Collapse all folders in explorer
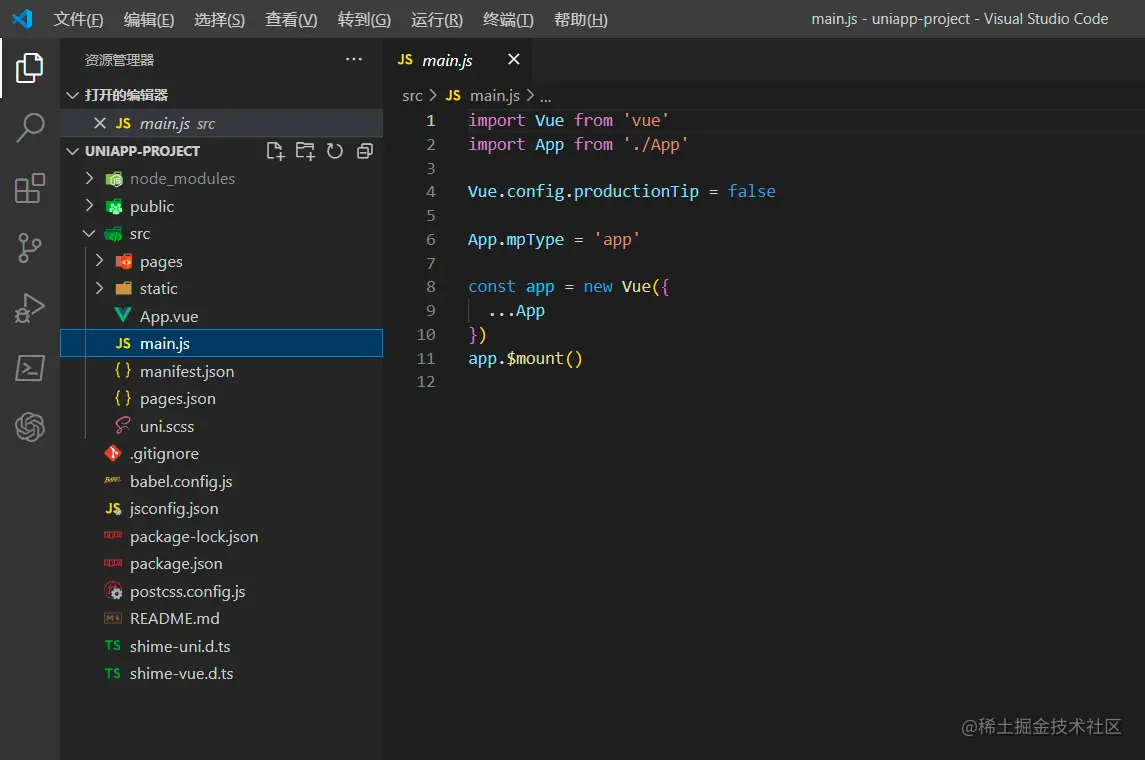 (x=365, y=151)
